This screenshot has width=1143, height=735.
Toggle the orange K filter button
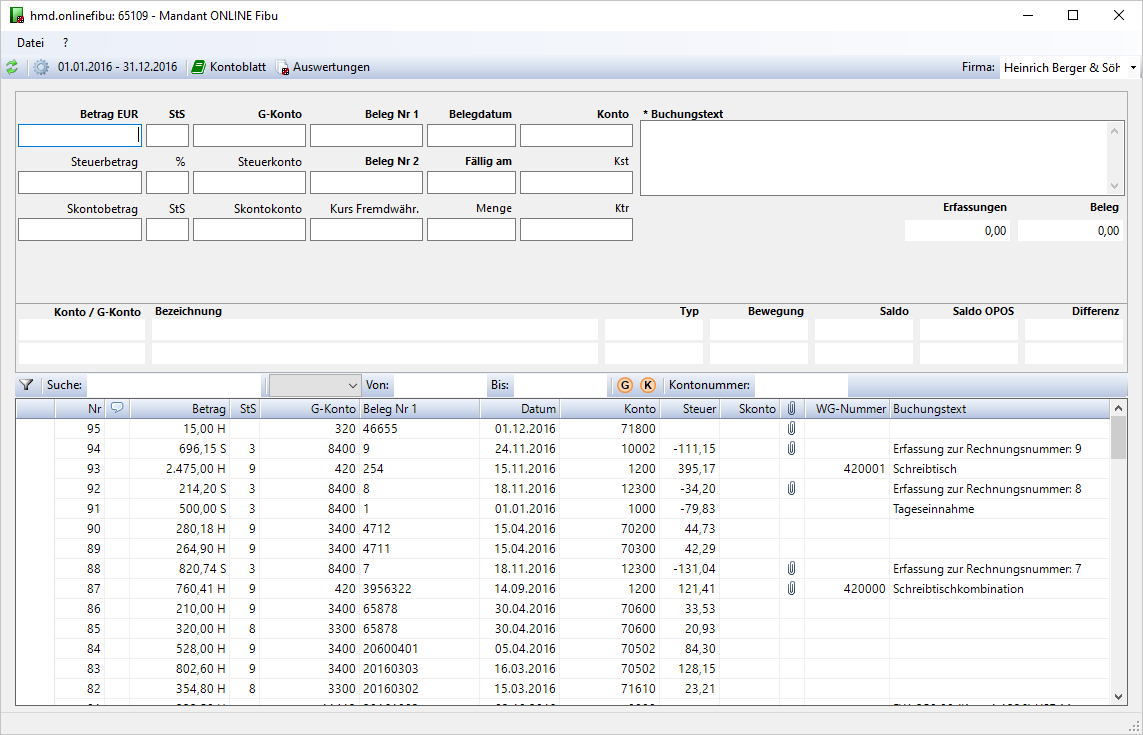pyautogui.click(x=647, y=385)
